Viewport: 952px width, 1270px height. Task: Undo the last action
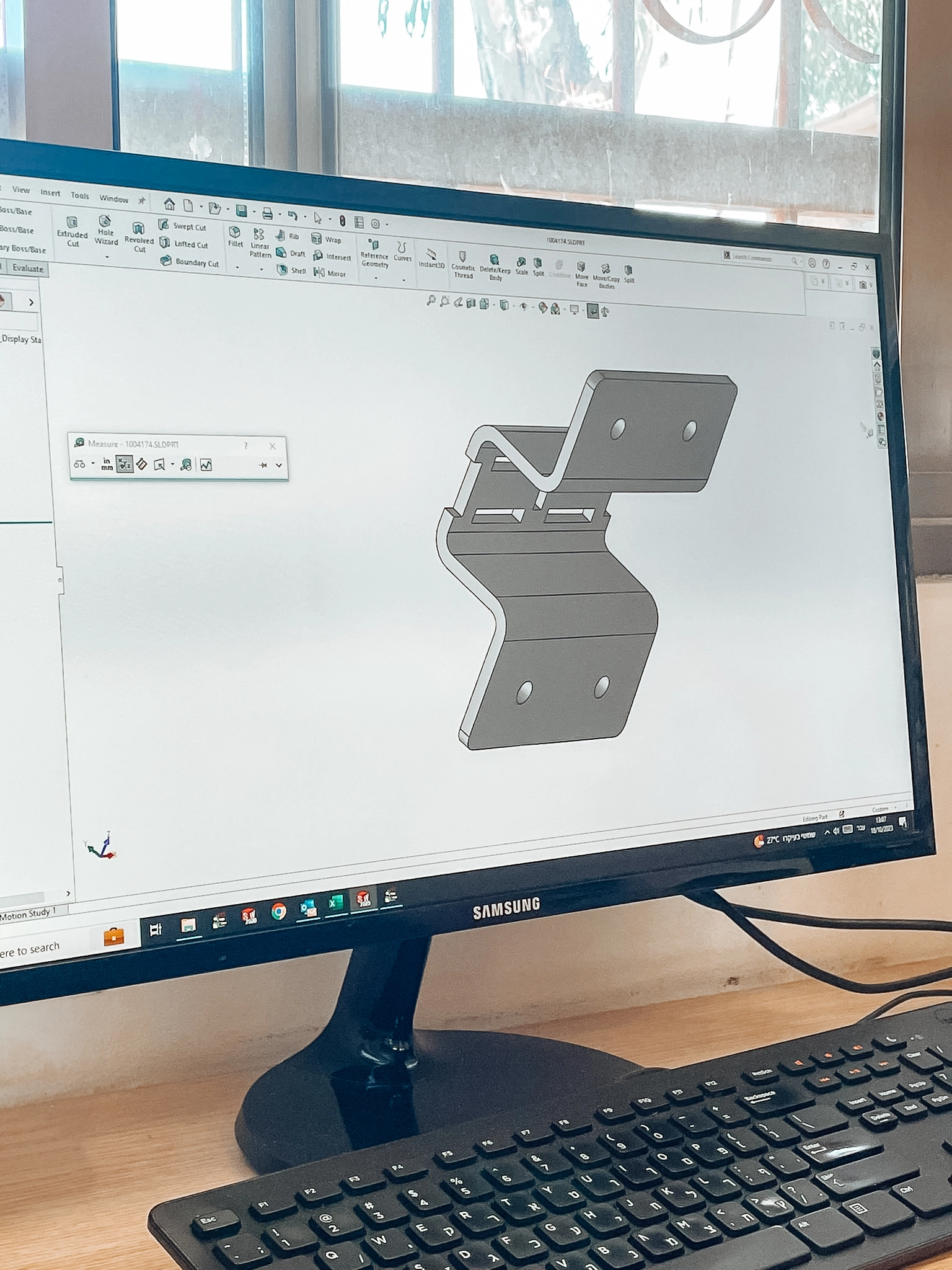point(293,216)
